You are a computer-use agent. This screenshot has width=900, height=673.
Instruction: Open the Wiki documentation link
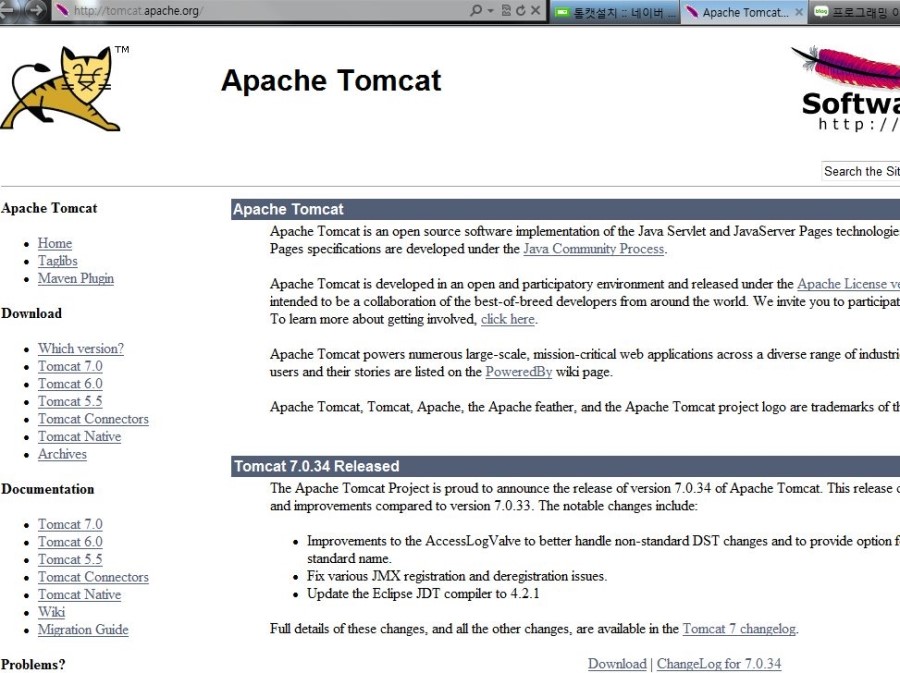coord(52,612)
